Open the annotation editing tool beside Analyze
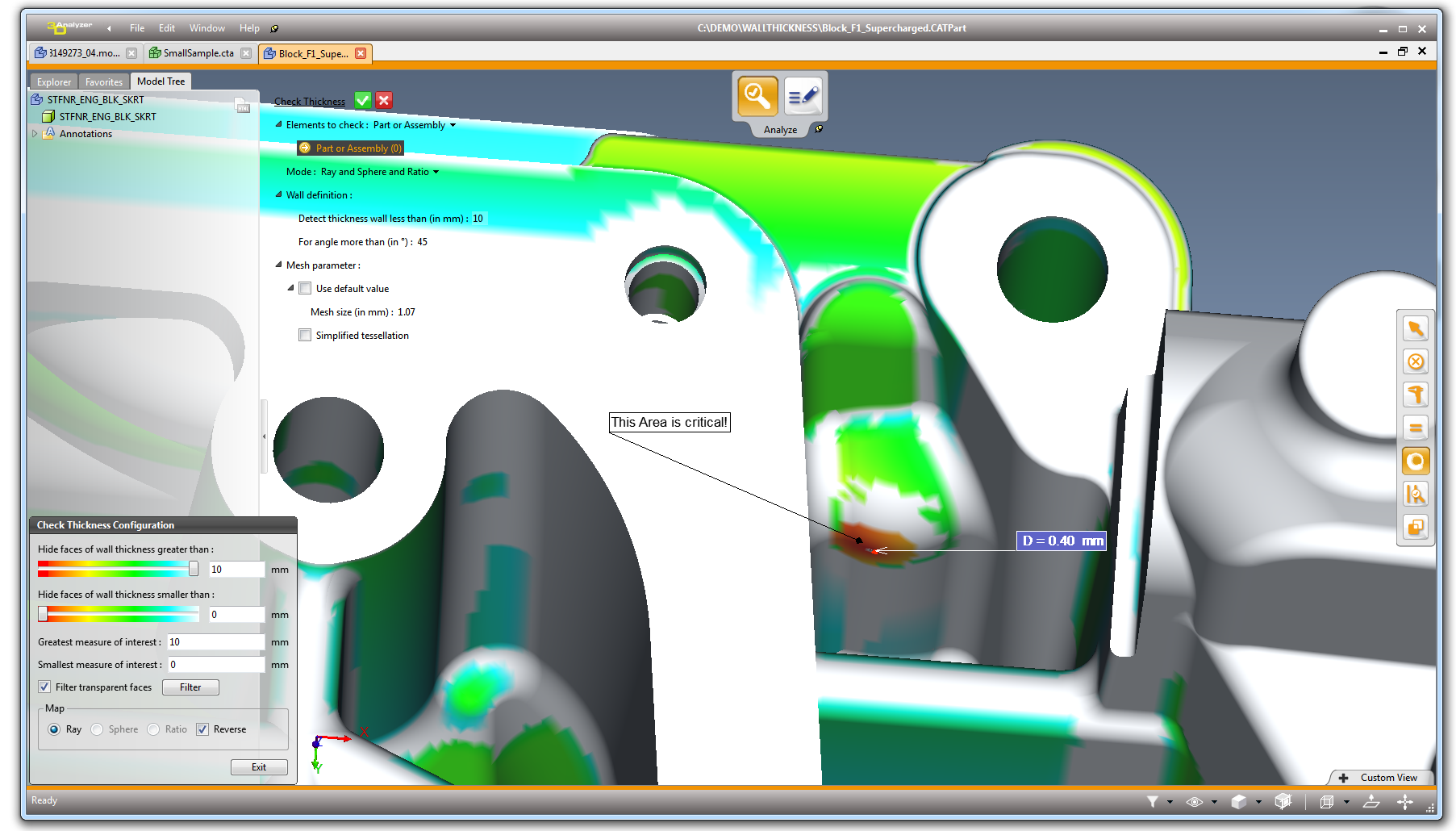Screen dimensions: 1456x831 (x=803, y=97)
